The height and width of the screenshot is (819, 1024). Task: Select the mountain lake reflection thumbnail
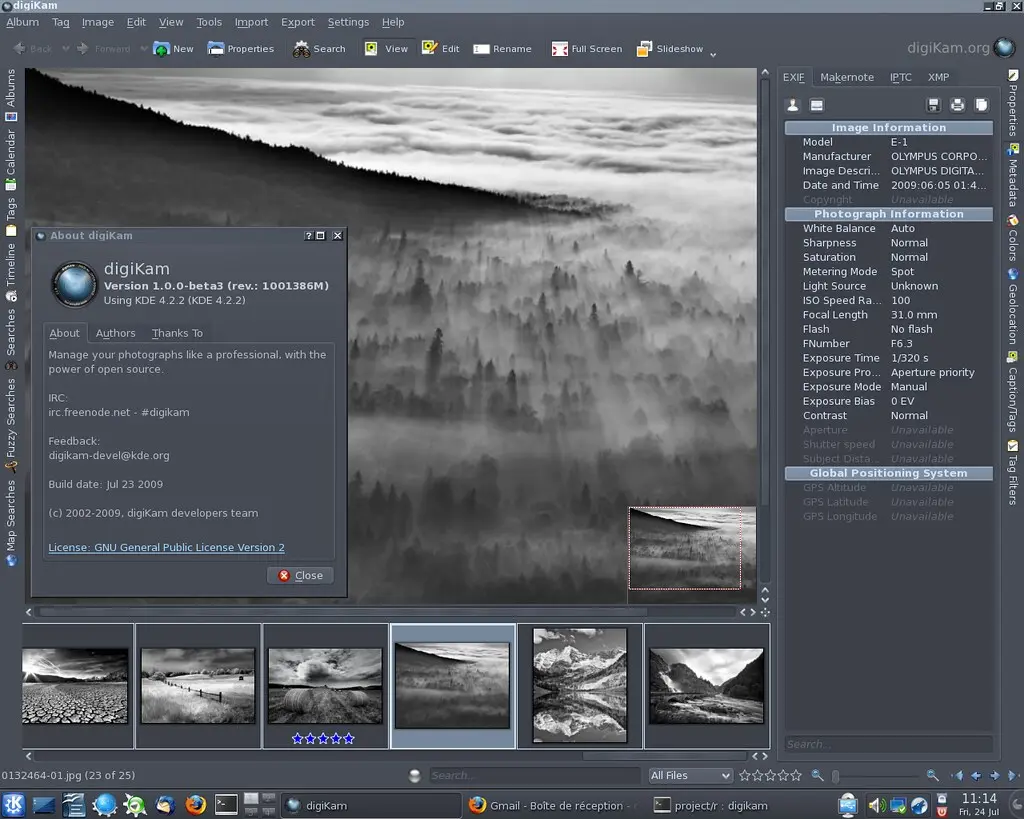pyautogui.click(x=580, y=685)
